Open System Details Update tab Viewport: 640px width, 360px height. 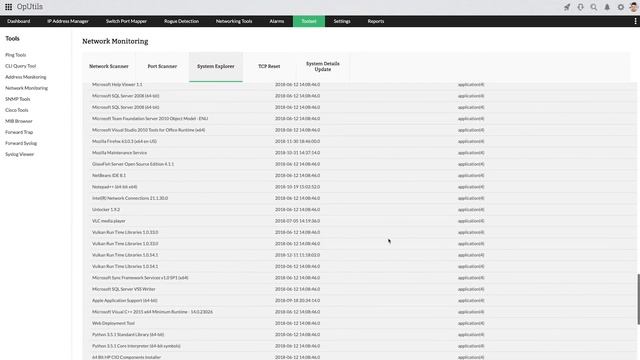click(322, 67)
